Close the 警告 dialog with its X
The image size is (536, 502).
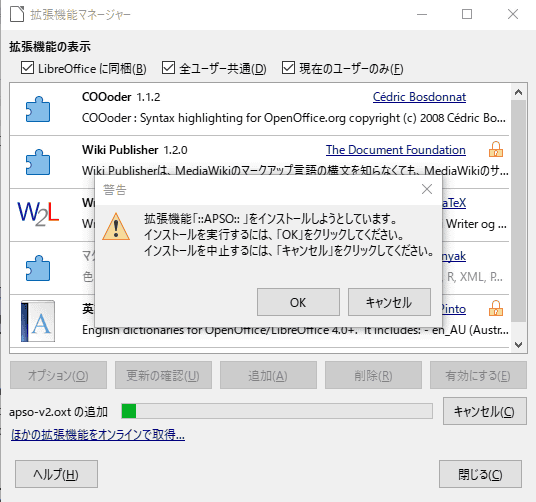427,189
